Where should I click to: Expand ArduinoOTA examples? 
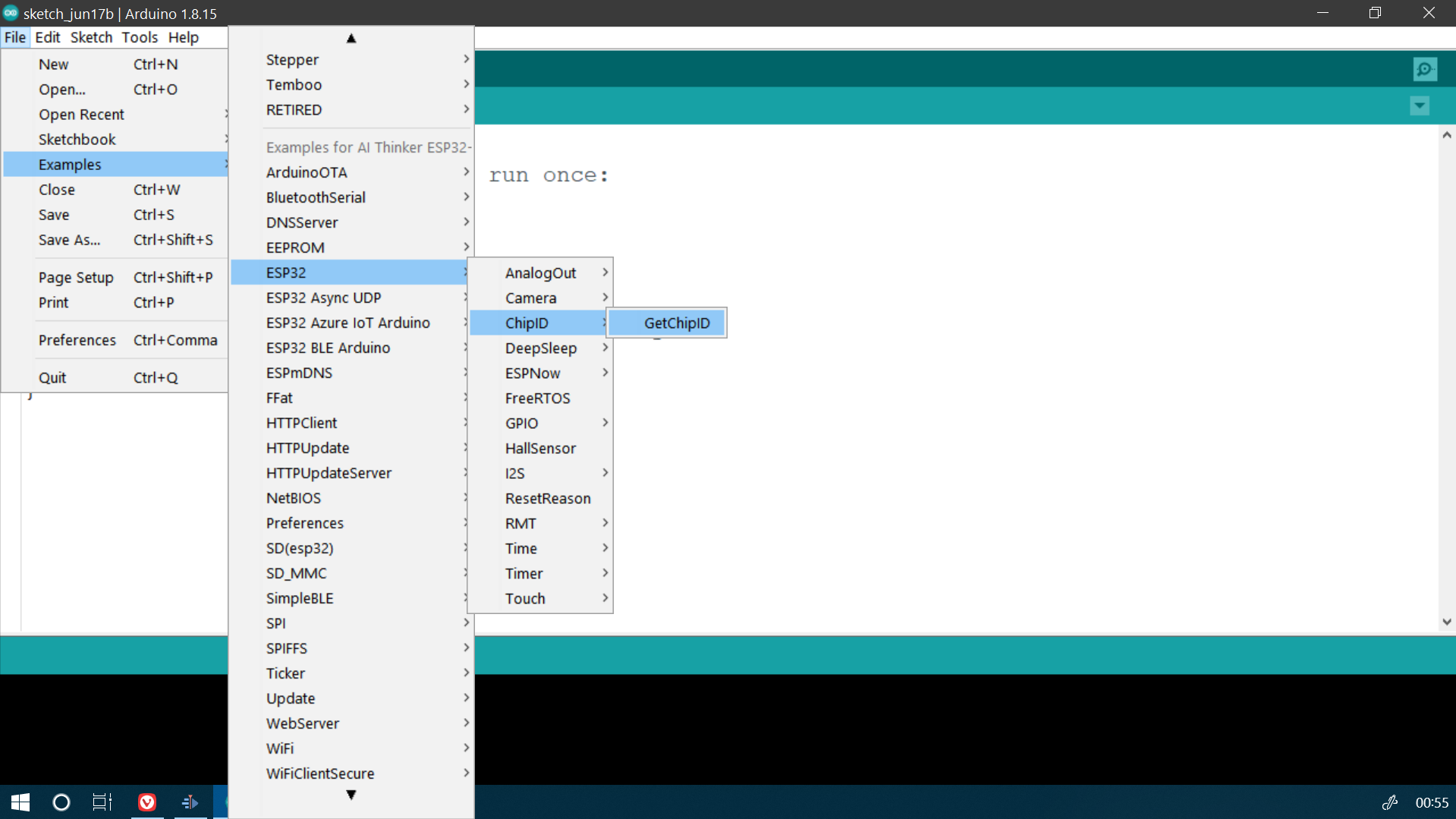(351, 172)
